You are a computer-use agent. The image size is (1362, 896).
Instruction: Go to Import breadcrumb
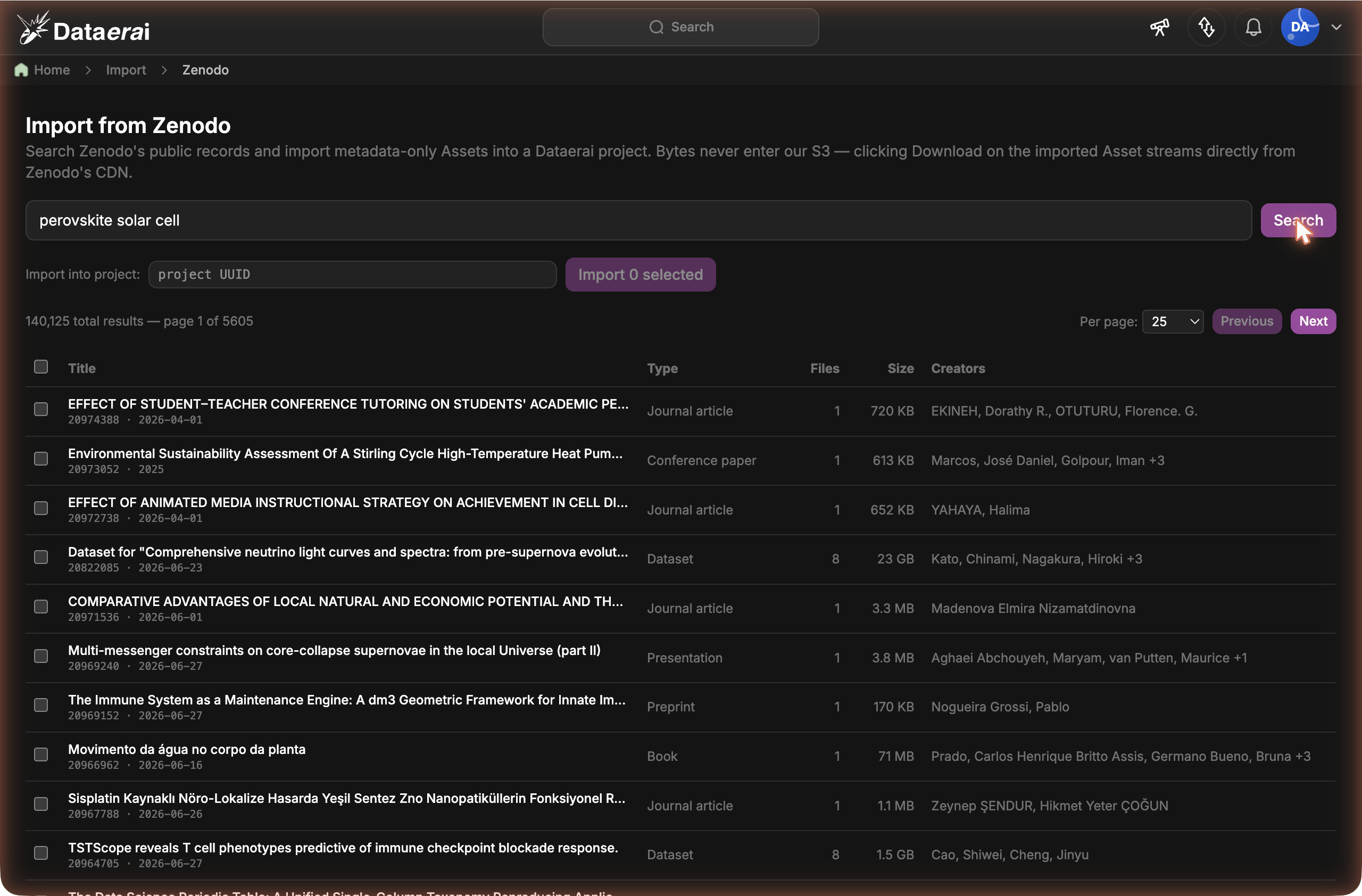(x=126, y=70)
